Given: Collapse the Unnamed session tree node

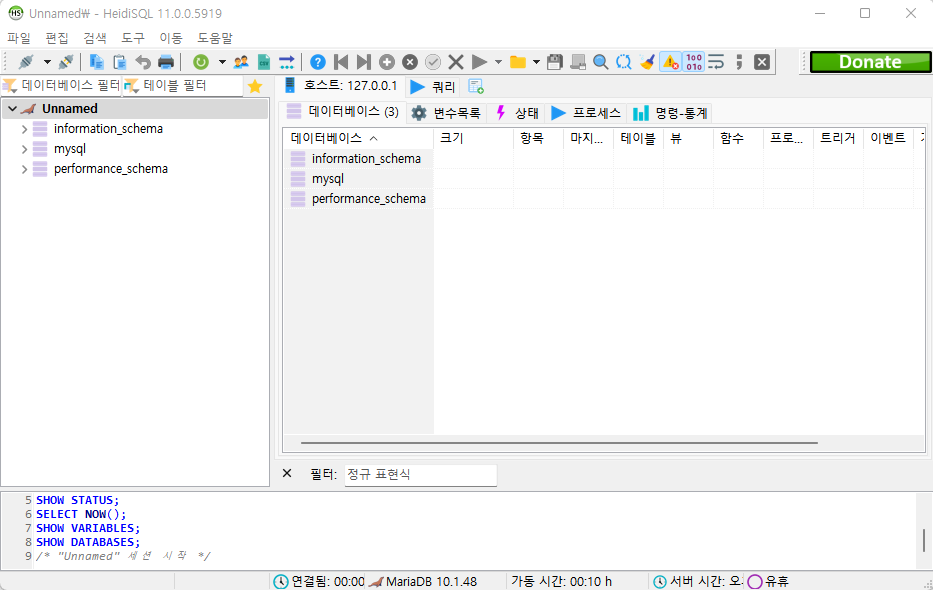Looking at the screenshot, I should click(x=12, y=109).
